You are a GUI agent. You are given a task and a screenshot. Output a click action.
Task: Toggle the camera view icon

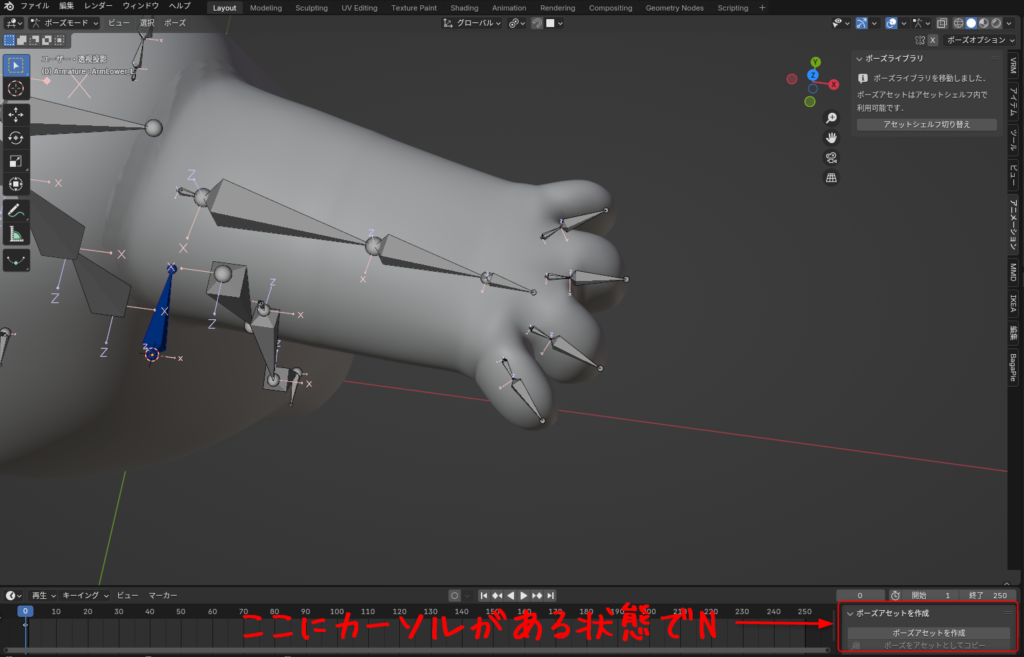[831, 158]
